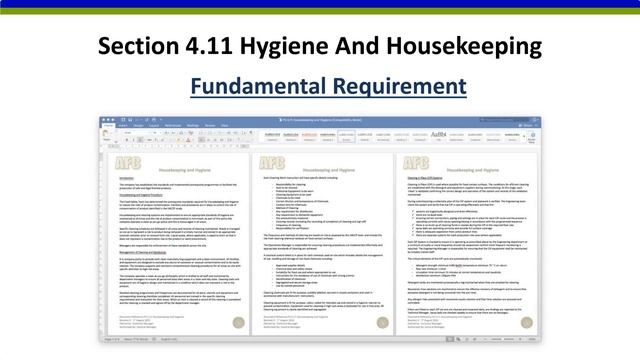
Task: Open the Styles Pane button
Action: [532, 137]
